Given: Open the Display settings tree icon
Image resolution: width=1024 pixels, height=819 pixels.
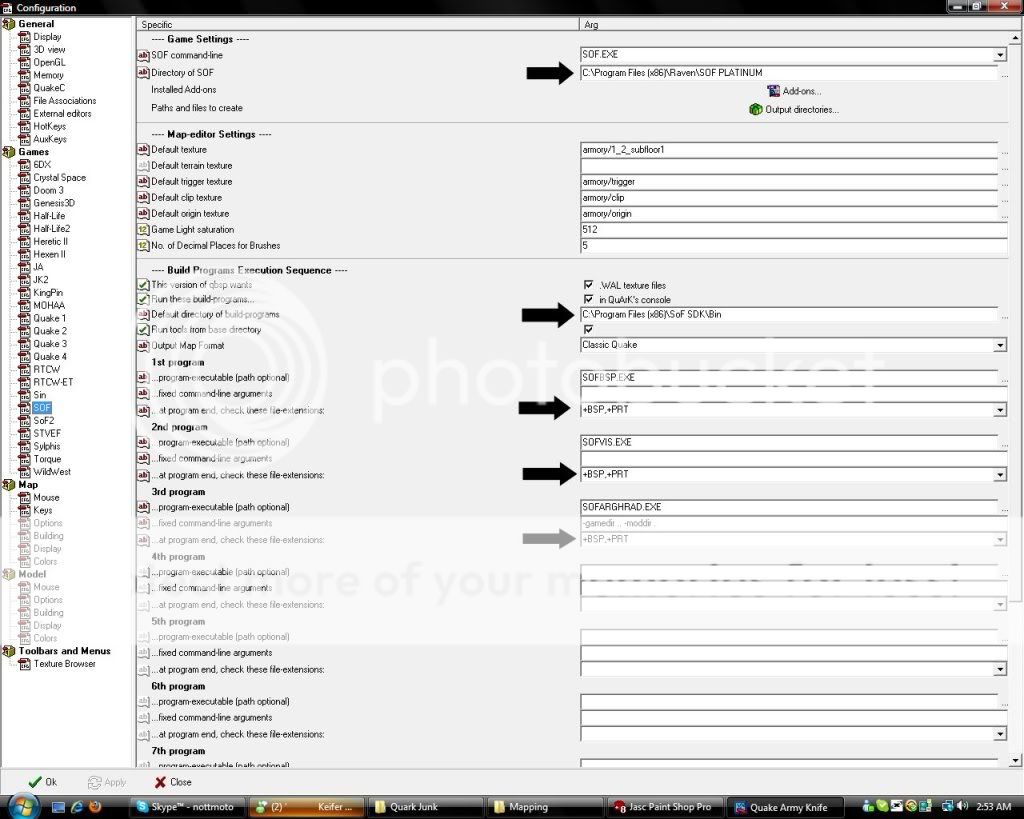Looking at the screenshot, I should (24, 37).
